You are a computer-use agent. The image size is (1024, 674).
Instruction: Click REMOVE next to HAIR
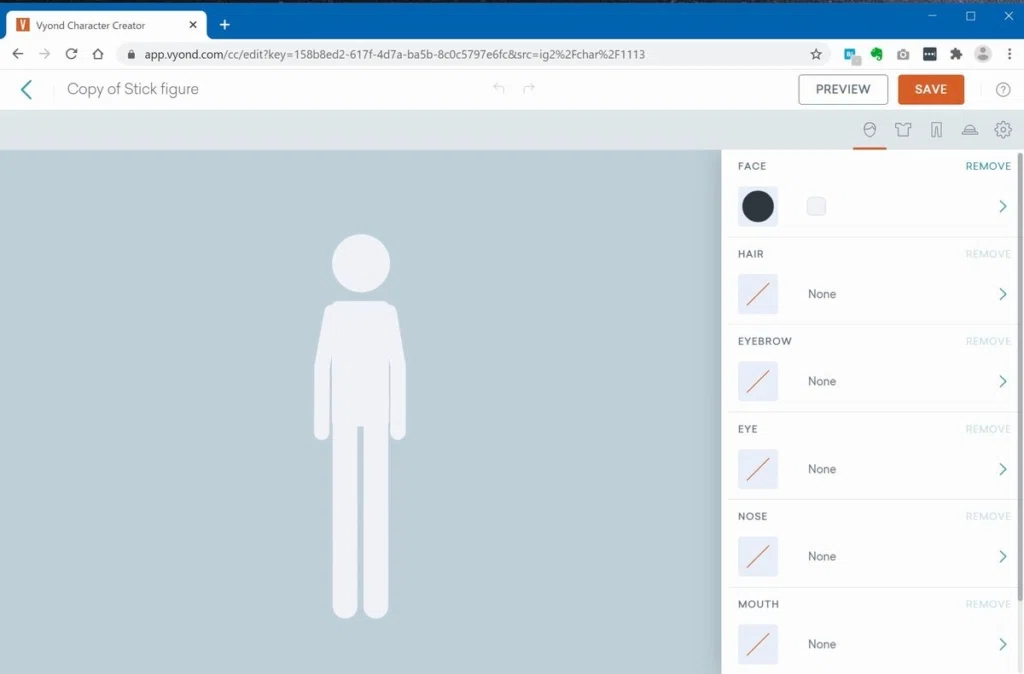(988, 253)
